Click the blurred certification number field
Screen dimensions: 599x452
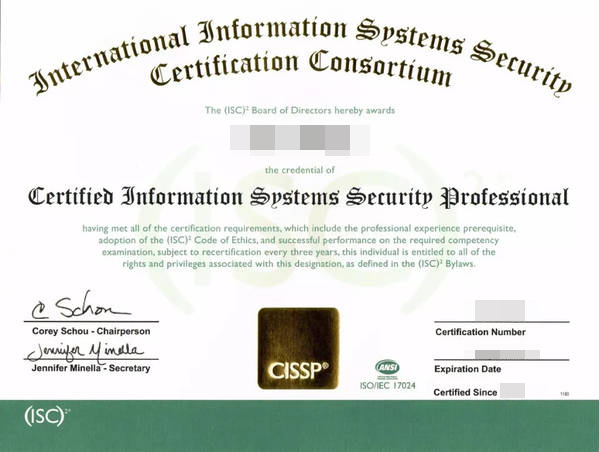click(x=500, y=310)
